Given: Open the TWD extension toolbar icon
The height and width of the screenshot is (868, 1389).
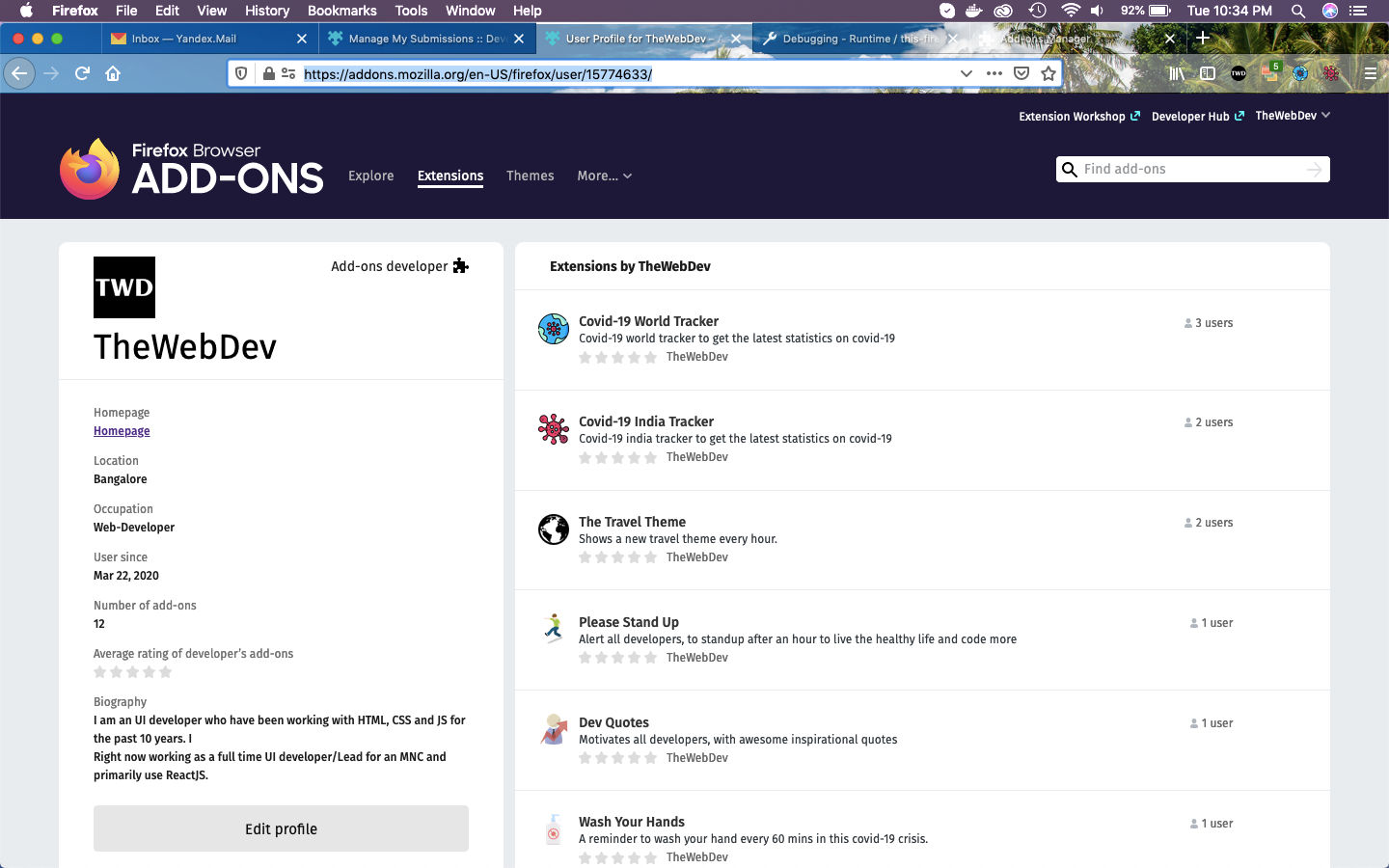Looking at the screenshot, I should tap(1239, 73).
